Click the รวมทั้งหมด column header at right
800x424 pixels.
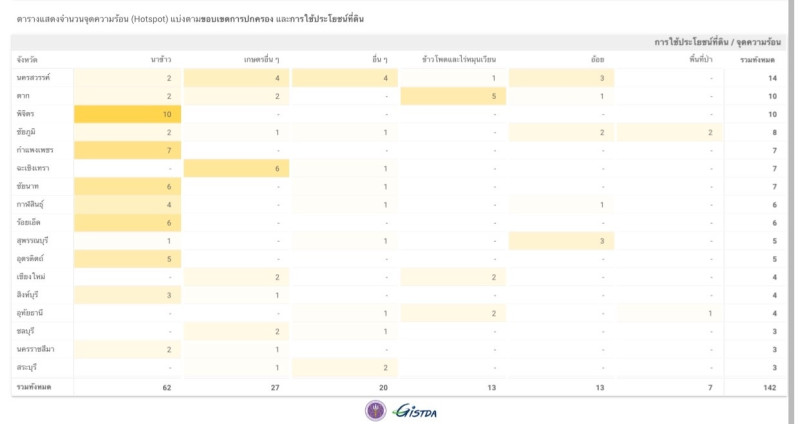(x=758, y=60)
